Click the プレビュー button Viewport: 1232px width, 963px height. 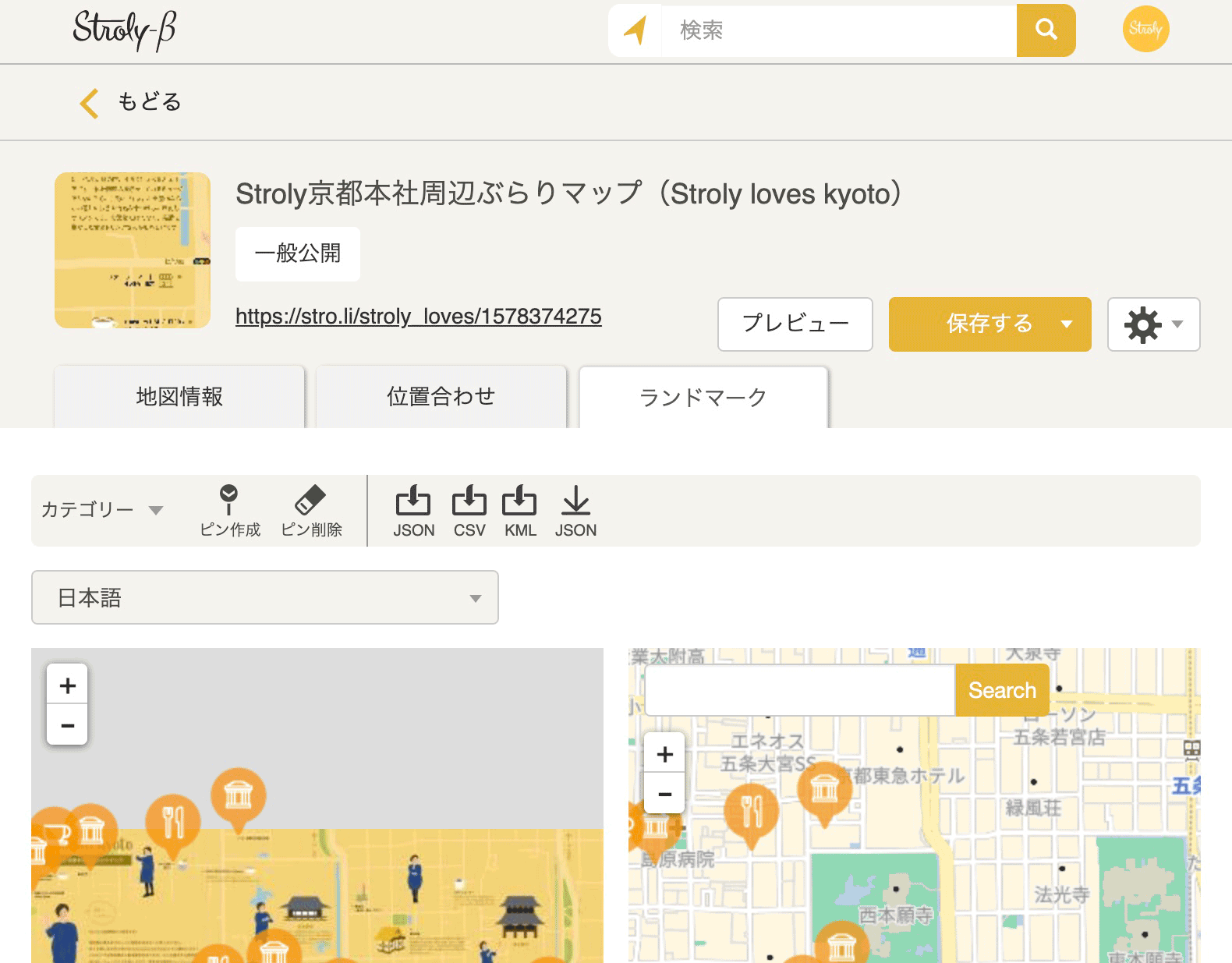[795, 324]
